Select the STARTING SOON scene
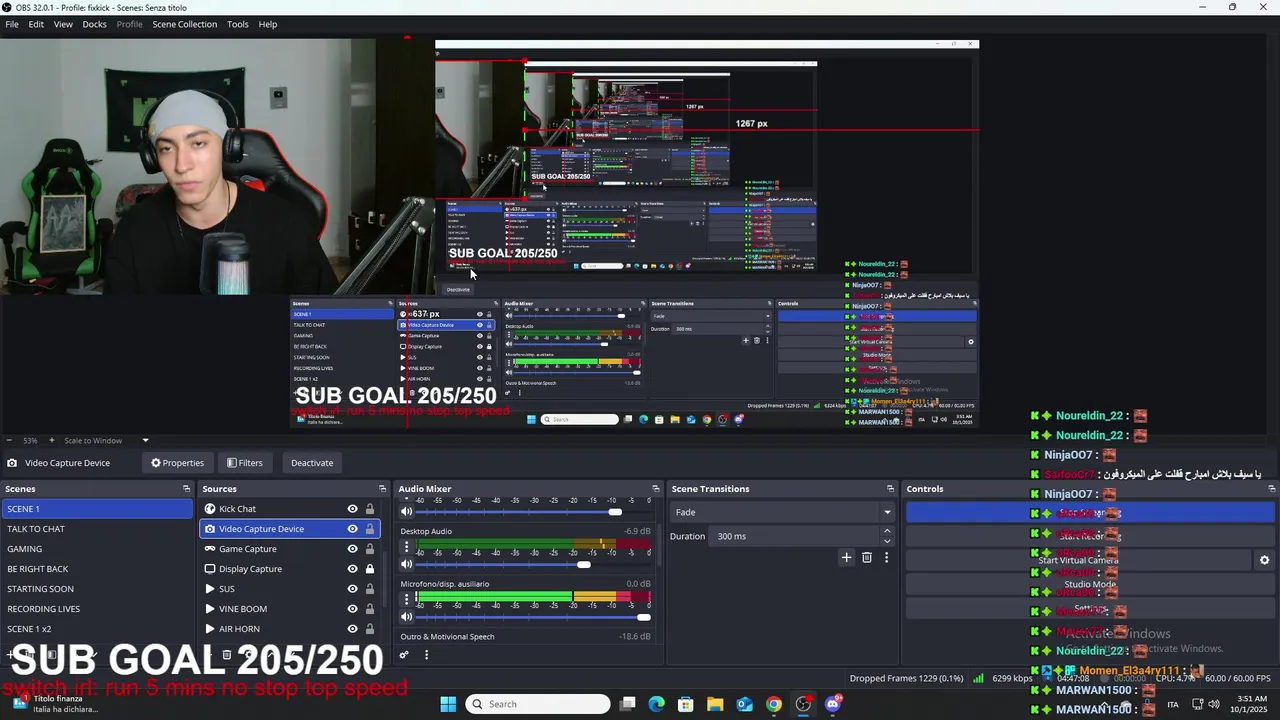 [x=97, y=589]
